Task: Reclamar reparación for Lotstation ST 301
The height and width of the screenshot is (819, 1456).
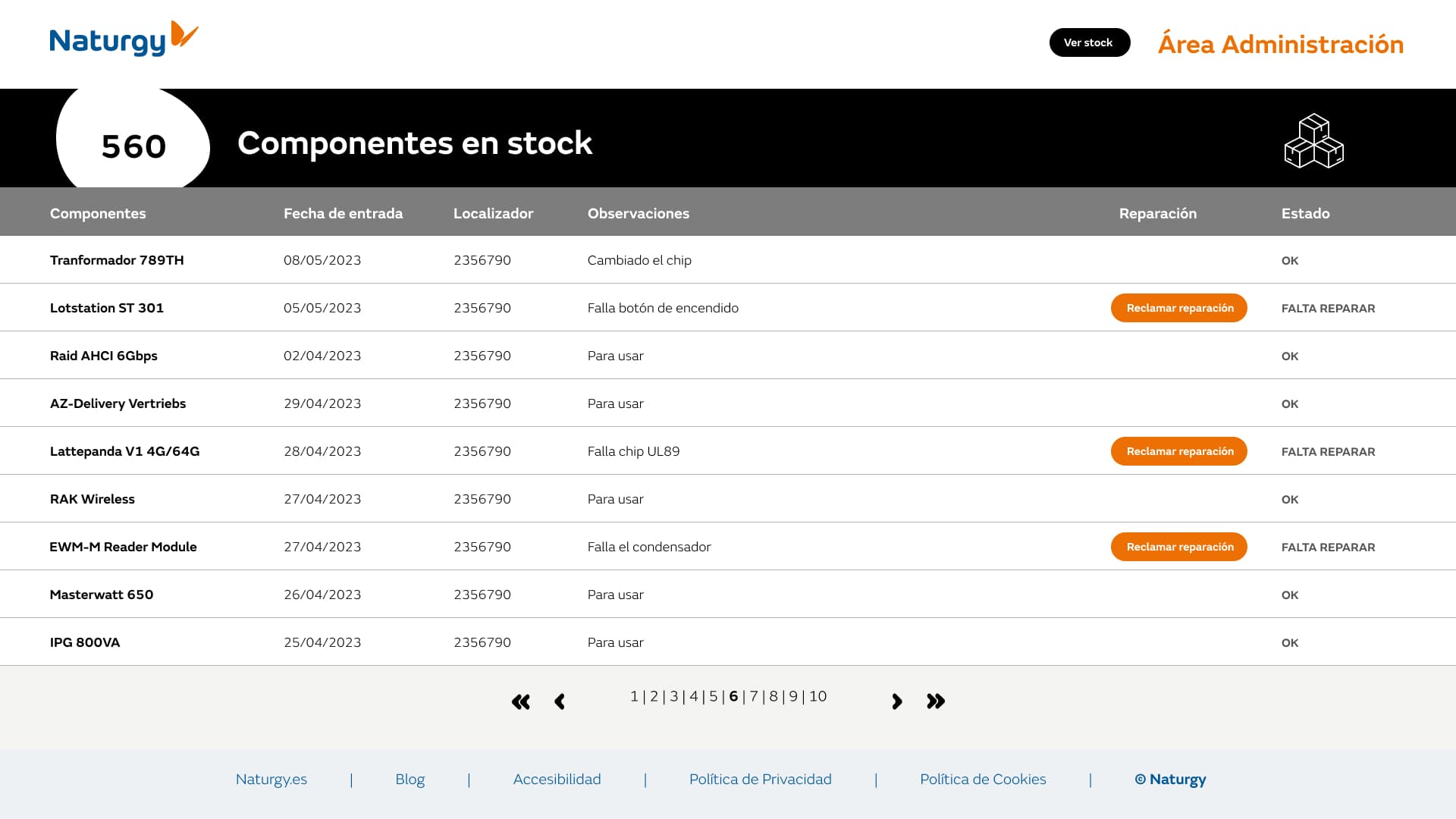Action: tap(1179, 308)
